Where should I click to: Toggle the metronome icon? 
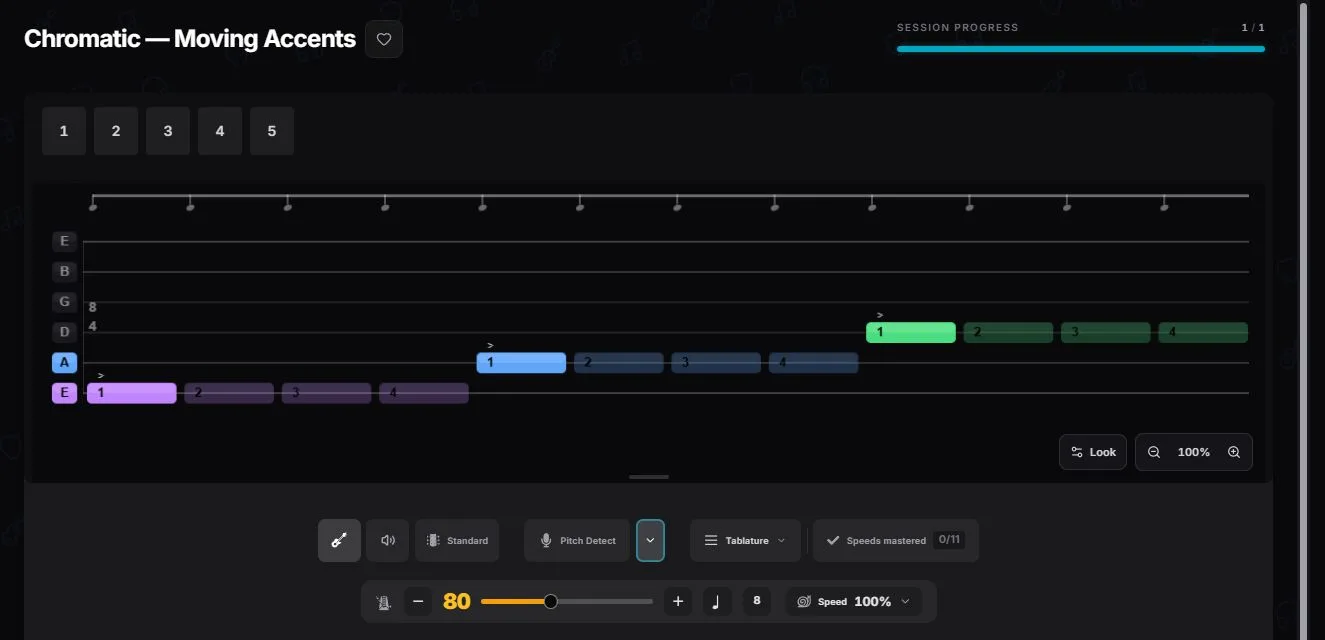click(x=383, y=602)
